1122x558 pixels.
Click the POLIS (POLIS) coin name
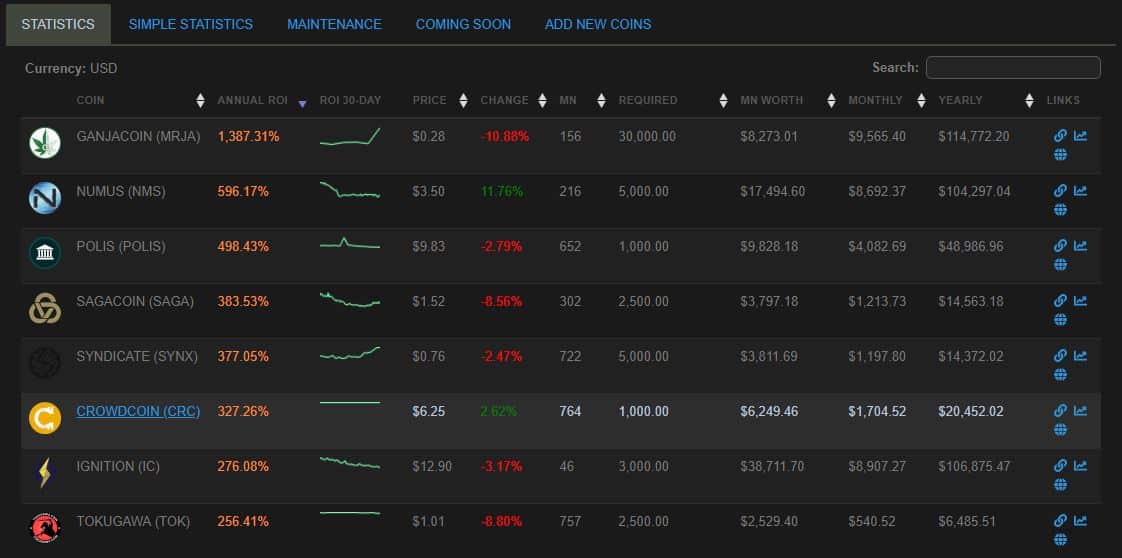click(x=121, y=246)
